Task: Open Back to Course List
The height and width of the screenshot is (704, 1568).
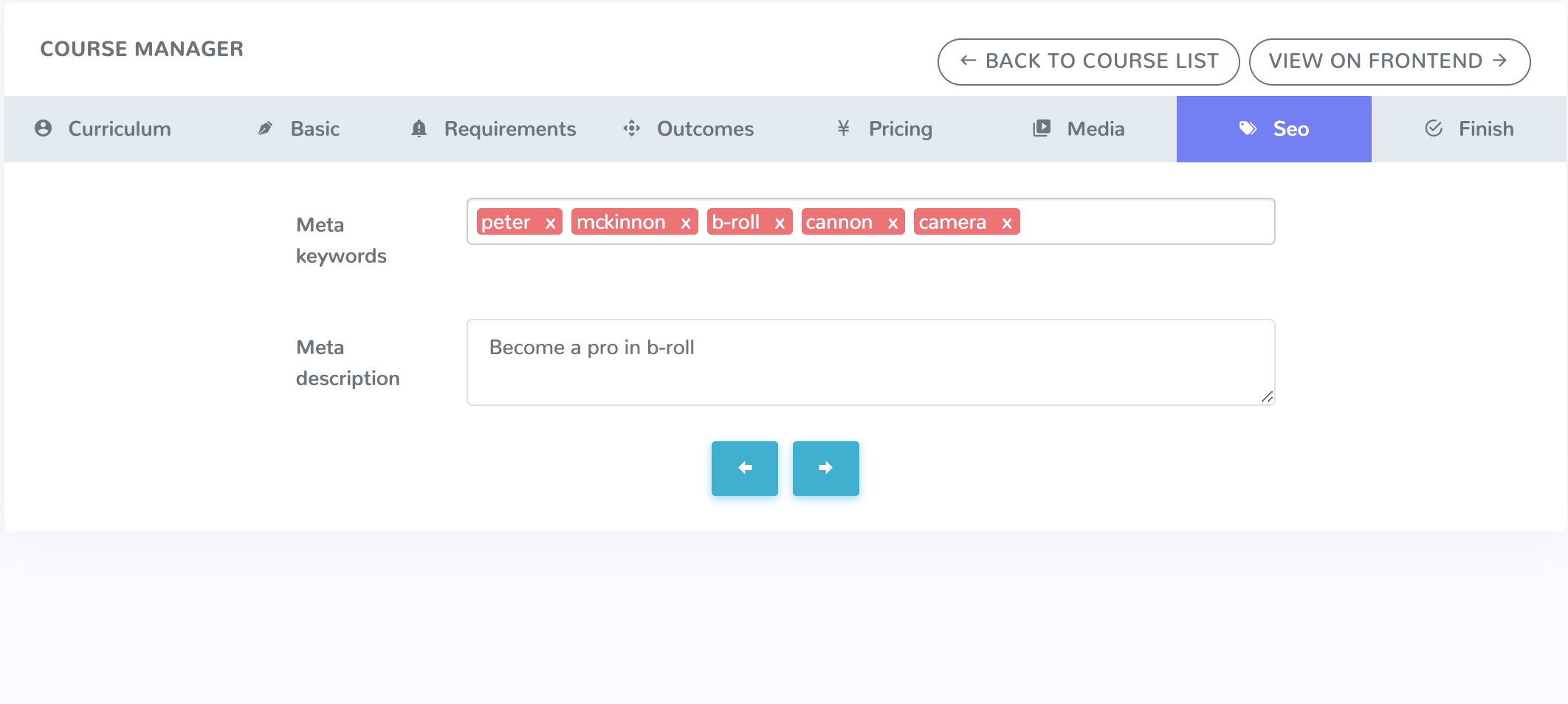Action: click(1088, 61)
